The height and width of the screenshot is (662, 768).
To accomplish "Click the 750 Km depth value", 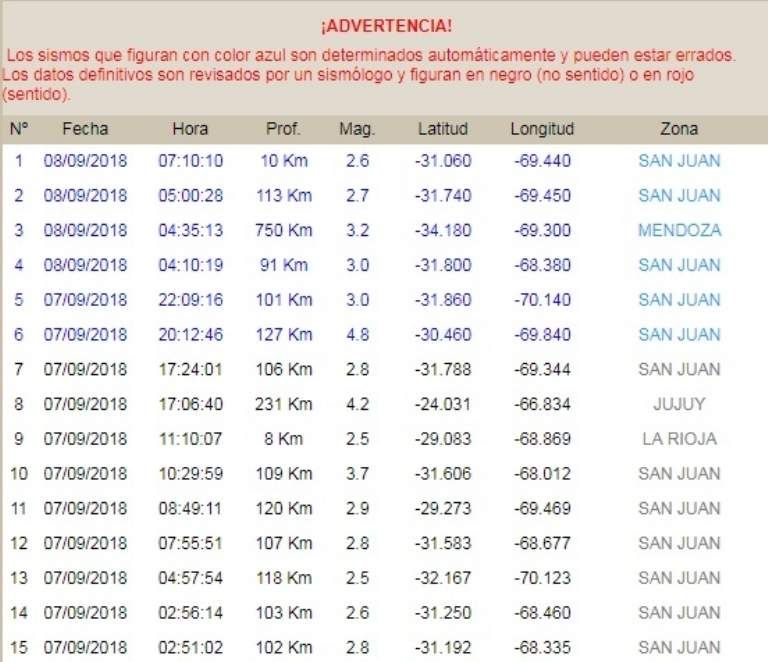I will [x=283, y=230].
